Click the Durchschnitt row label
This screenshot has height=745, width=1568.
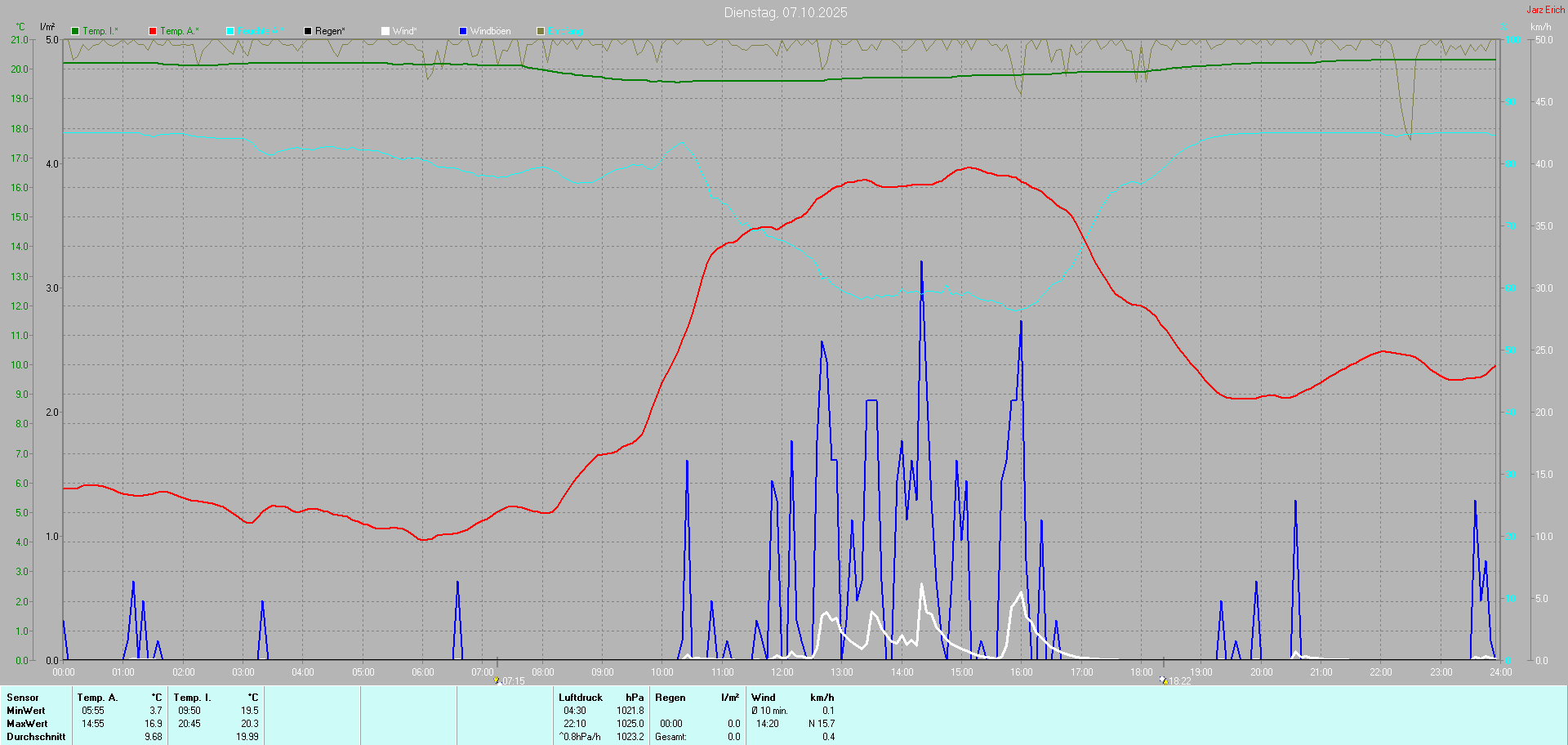point(36,737)
